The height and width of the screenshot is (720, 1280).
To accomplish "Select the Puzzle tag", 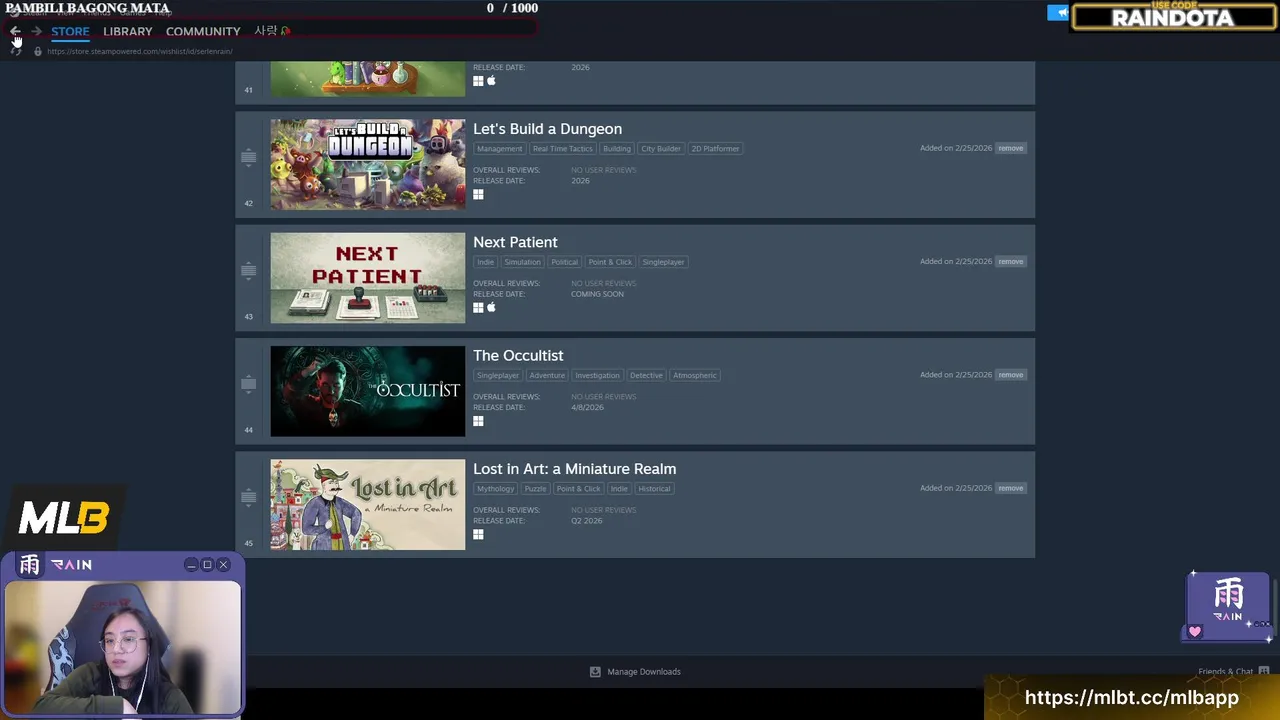I will tap(536, 489).
